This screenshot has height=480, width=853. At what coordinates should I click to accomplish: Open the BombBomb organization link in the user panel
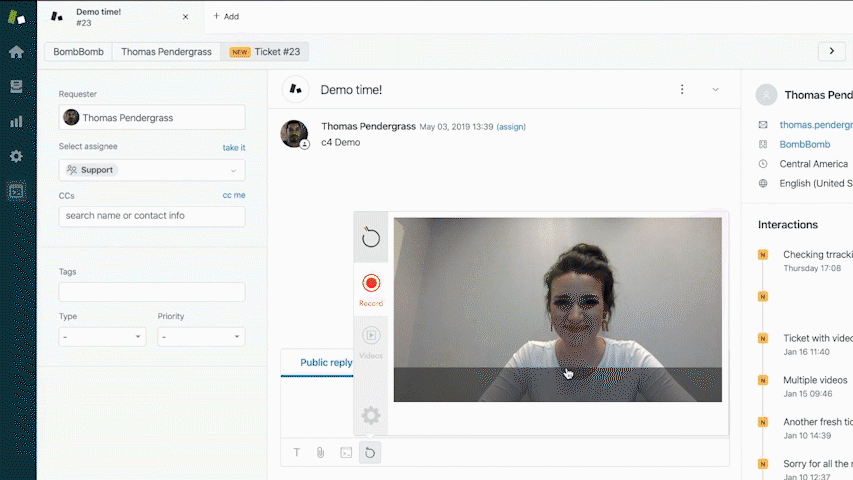[x=805, y=144]
